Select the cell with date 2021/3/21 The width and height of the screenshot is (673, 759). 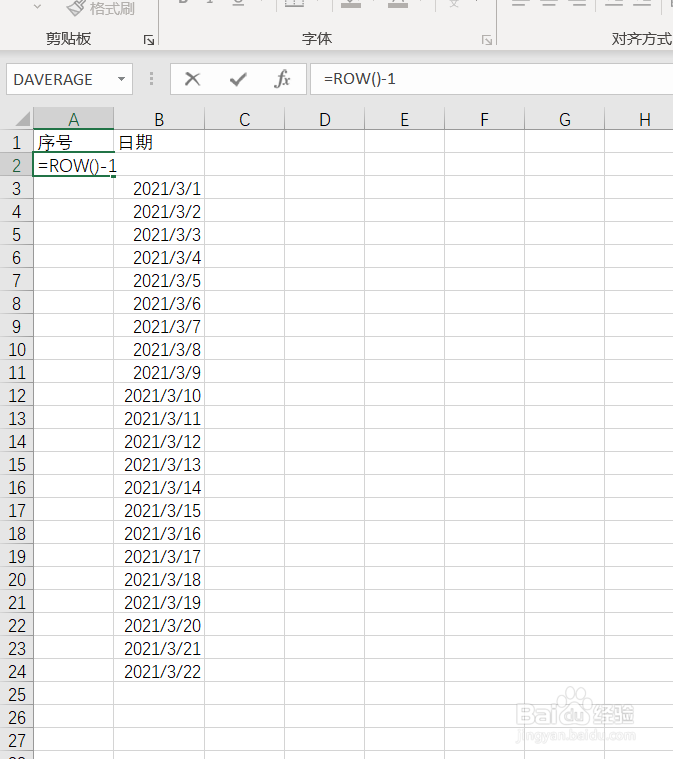click(159, 648)
